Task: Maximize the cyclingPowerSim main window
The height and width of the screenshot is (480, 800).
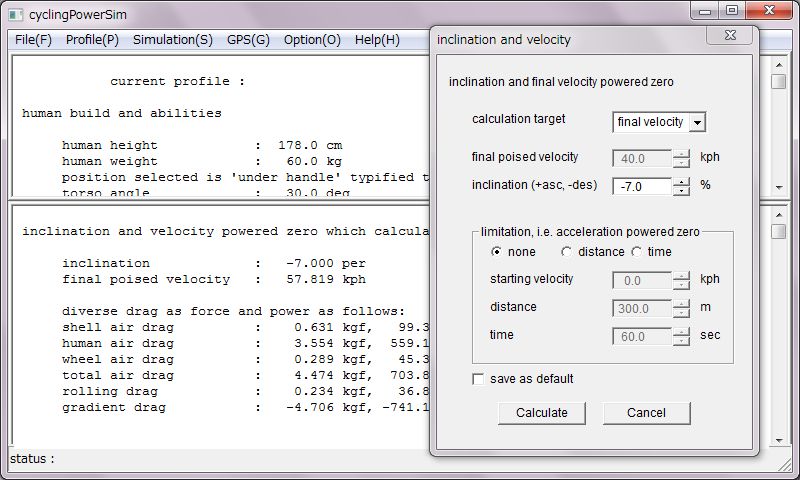Action: [x=732, y=10]
